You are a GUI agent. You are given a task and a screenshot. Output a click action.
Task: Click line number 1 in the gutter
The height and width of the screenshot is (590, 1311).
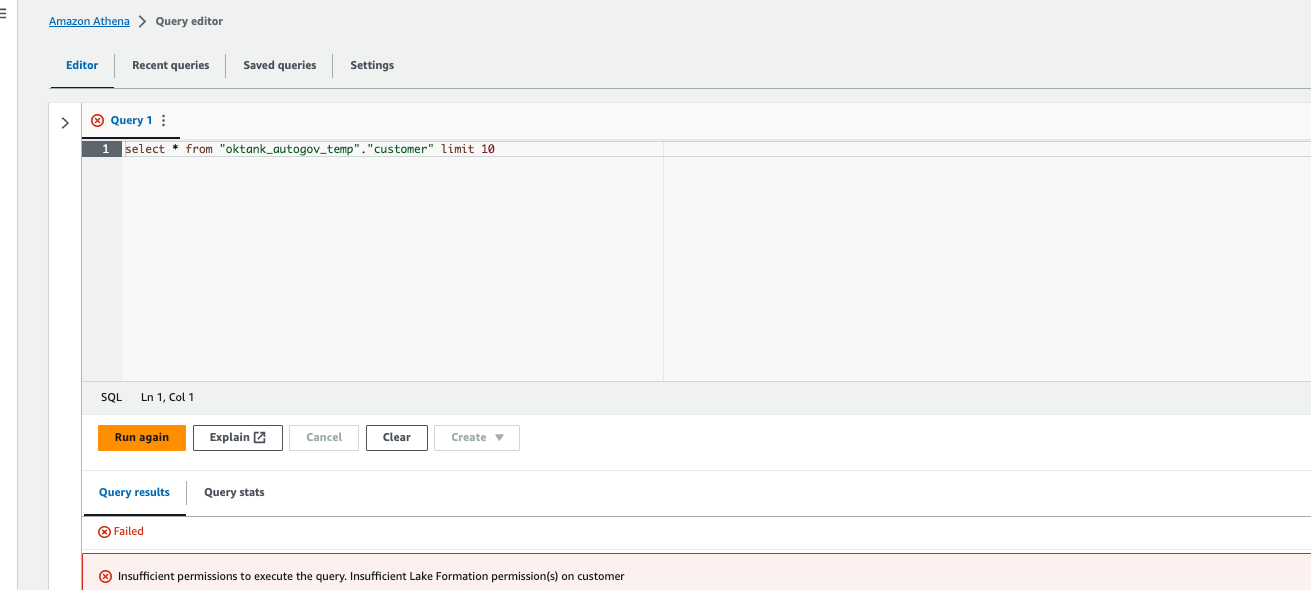click(x=102, y=149)
